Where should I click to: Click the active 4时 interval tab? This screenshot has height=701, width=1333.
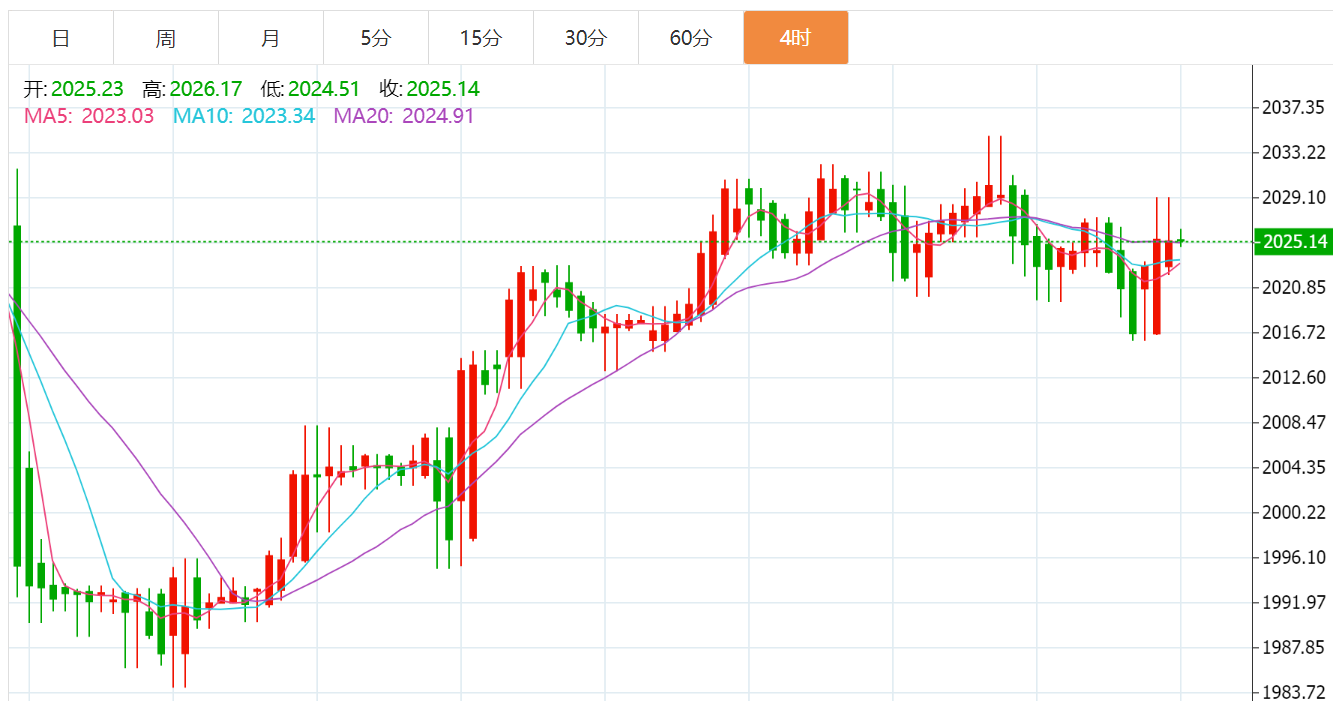pyautogui.click(x=796, y=38)
